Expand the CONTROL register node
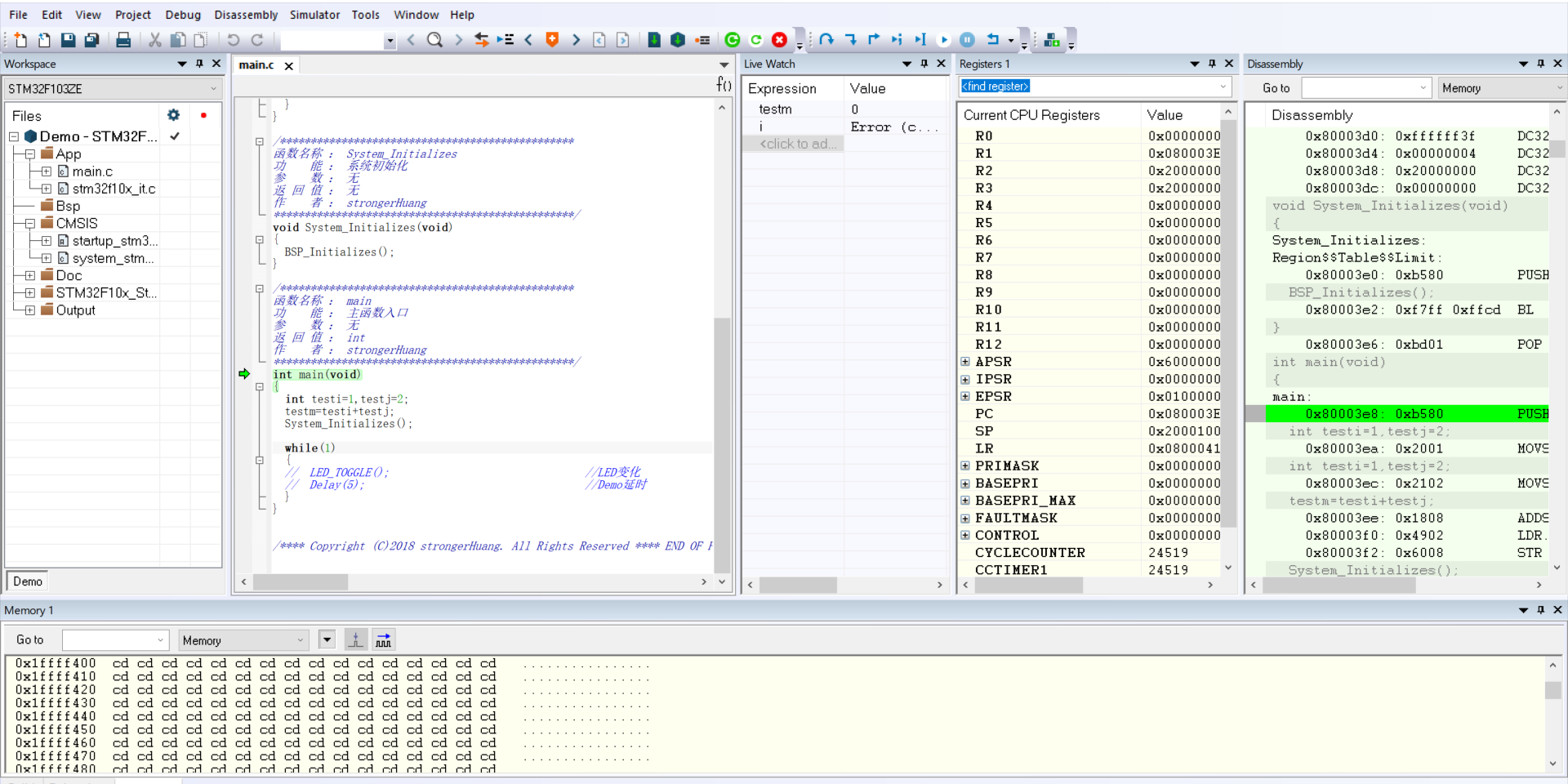 pos(965,535)
